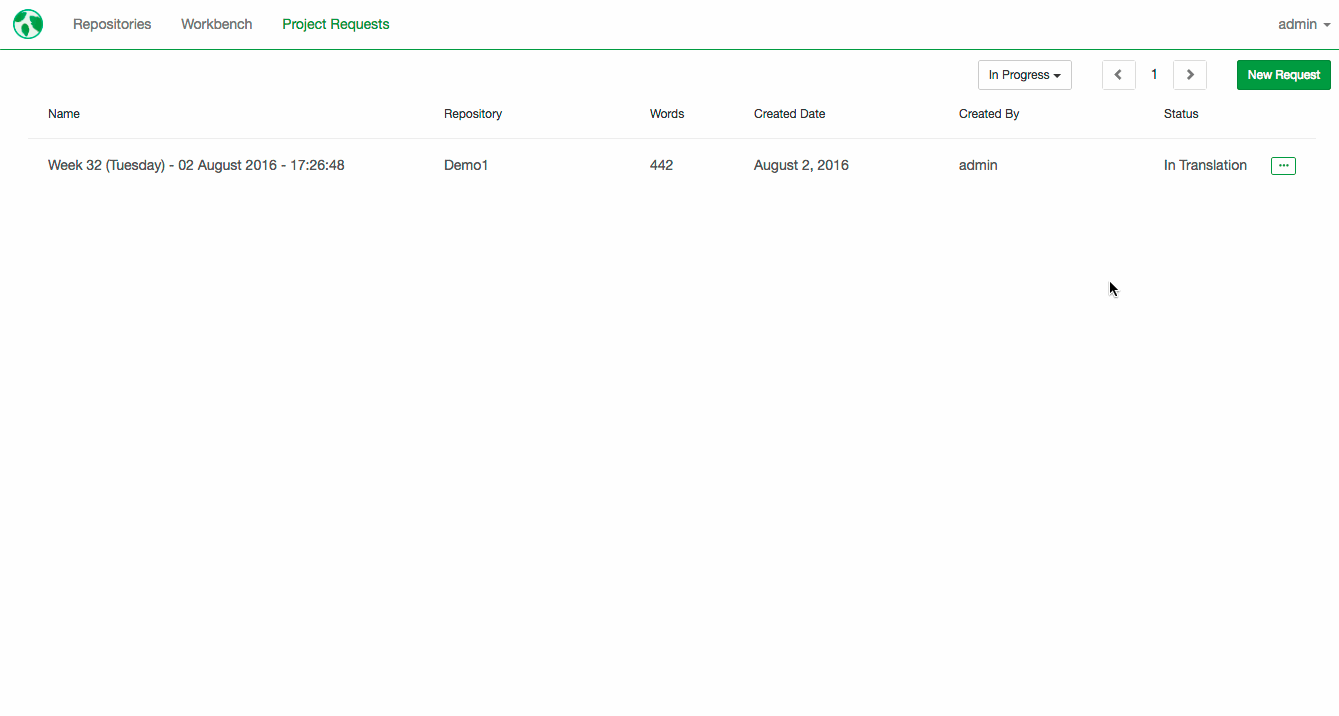Open the In Progress filter dropdown

click(1025, 75)
